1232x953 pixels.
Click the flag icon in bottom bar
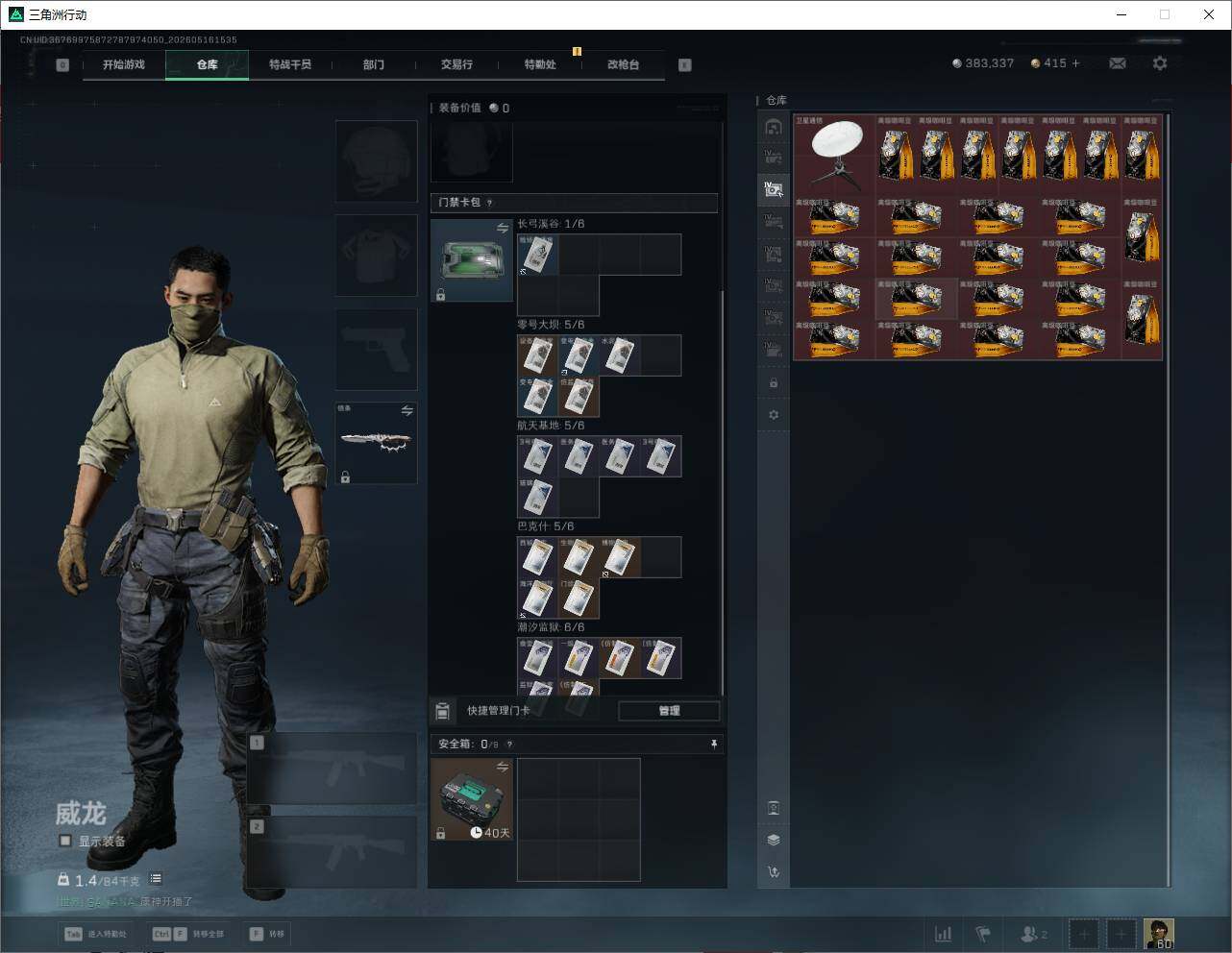983,934
